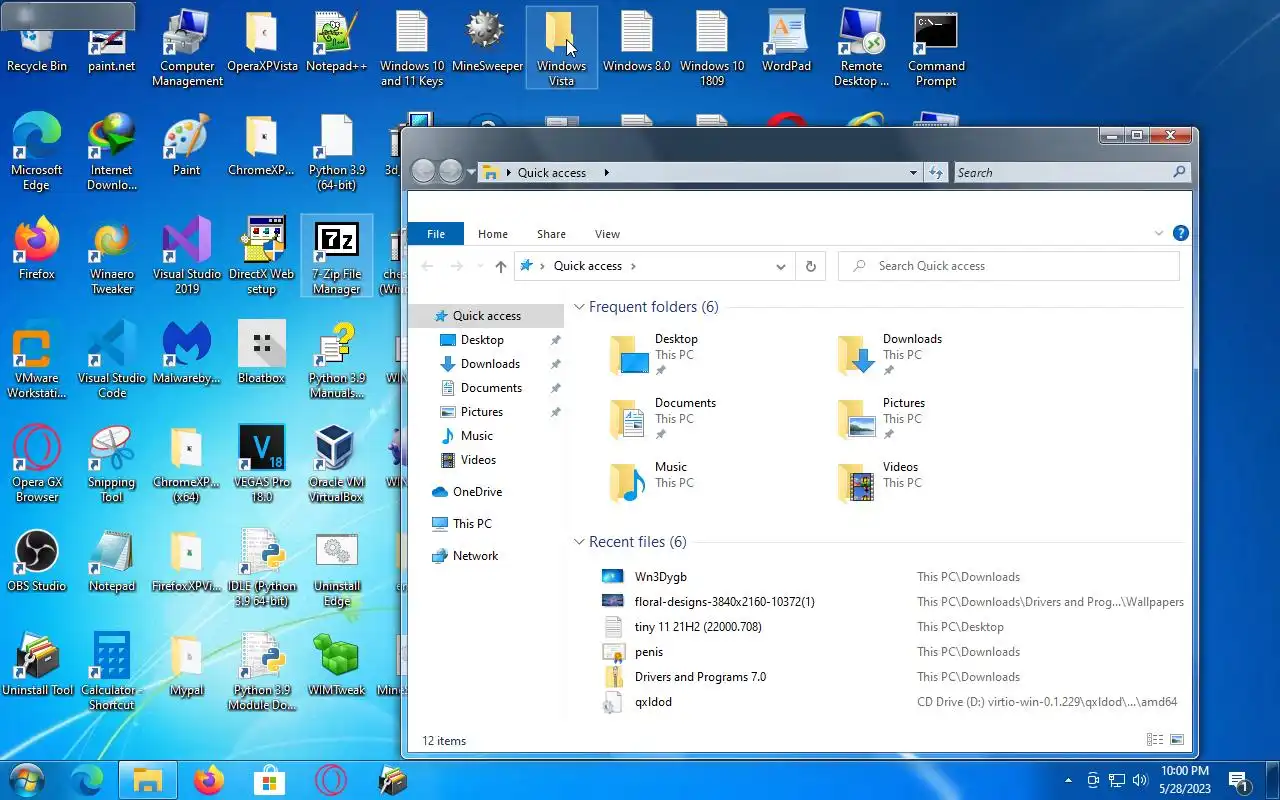Open the Downloads frequent folder tile
Viewport: 1280px width, 800px height.
[x=890, y=355]
